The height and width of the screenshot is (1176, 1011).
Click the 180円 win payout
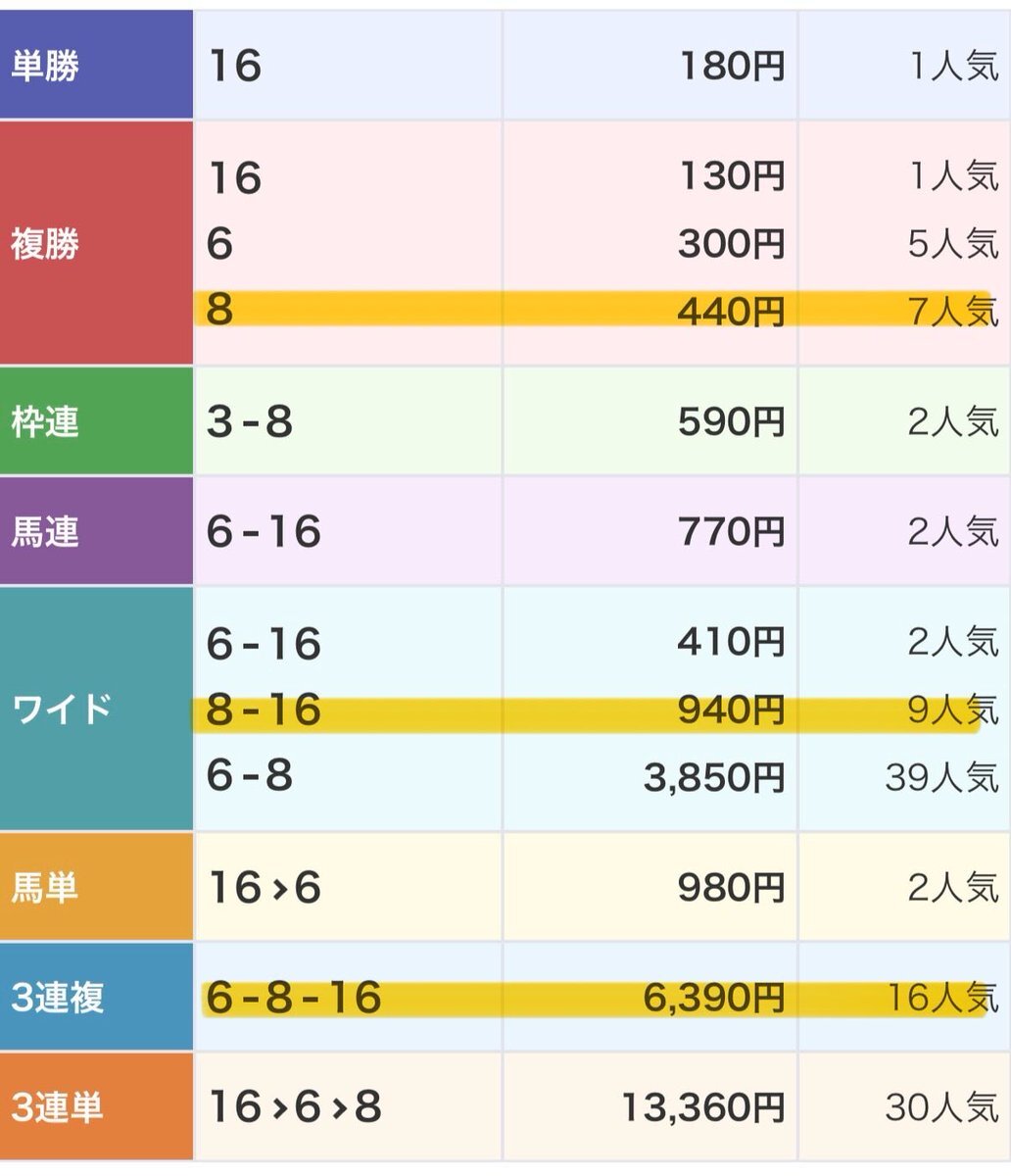731,67
